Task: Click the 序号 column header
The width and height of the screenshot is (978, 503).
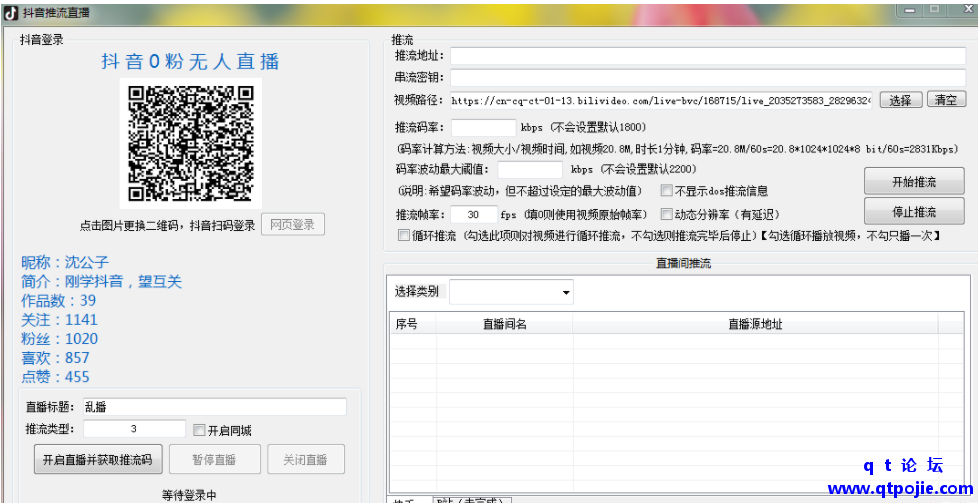Action: (413, 324)
